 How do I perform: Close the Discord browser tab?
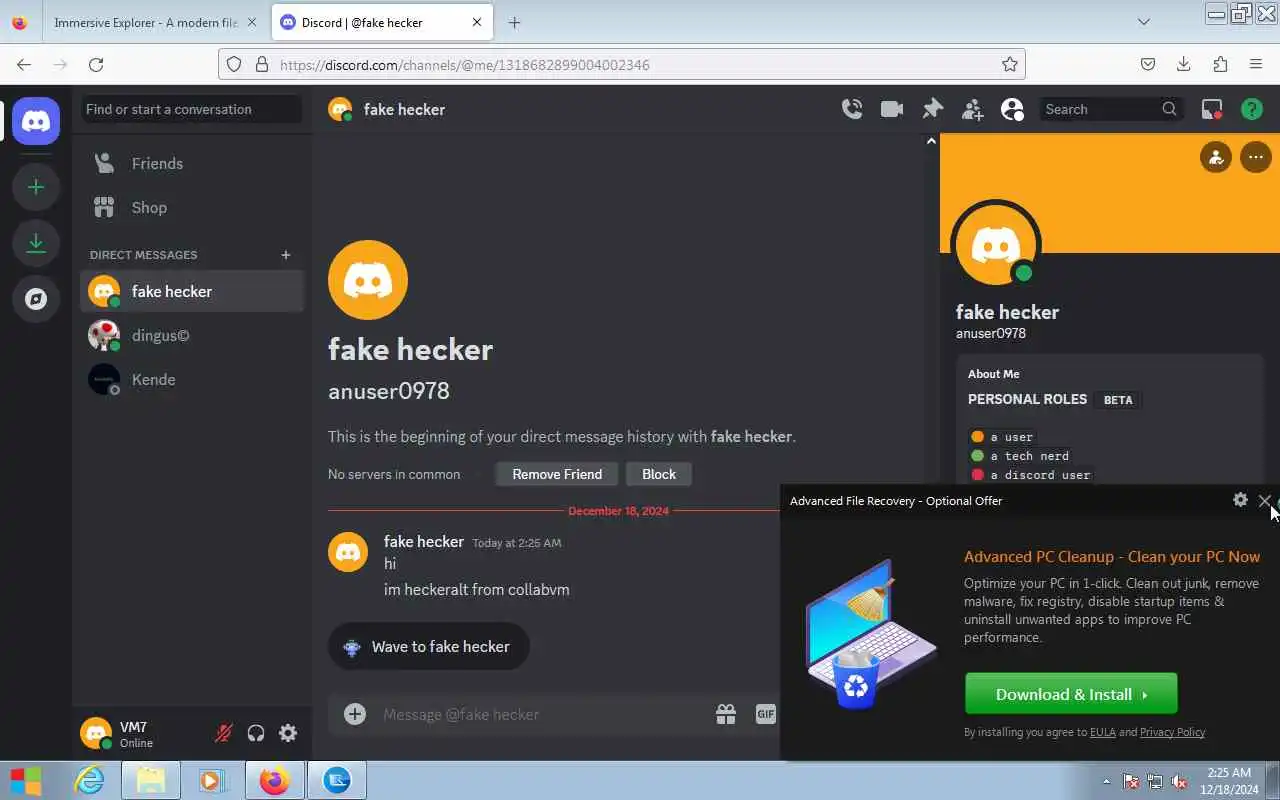477,22
